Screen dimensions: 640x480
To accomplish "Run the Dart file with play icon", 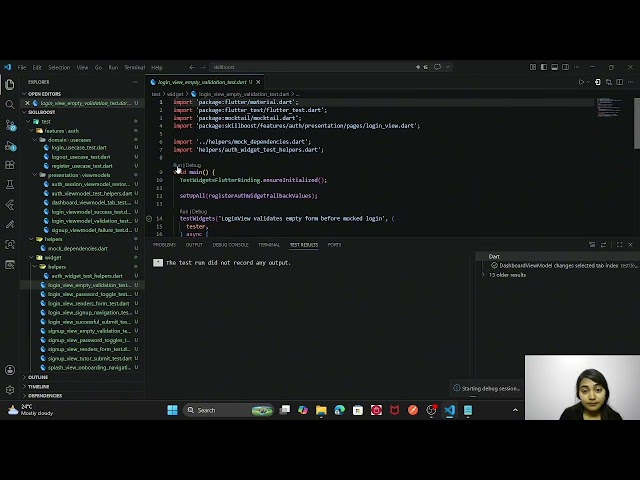I will [581, 82].
